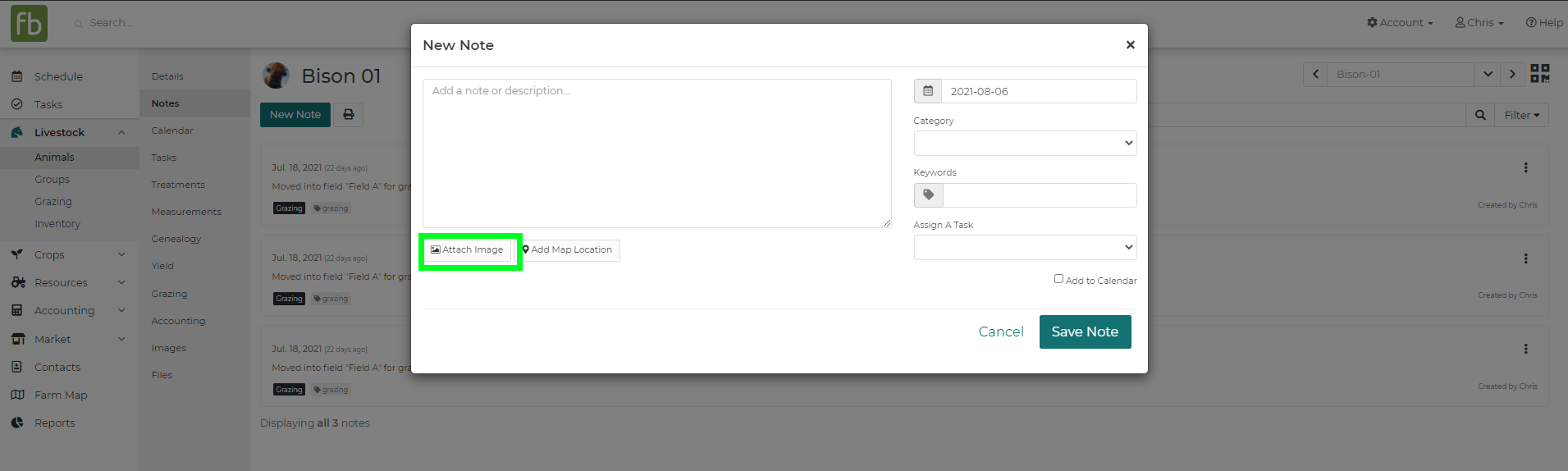Expand the Market section chevron
The height and width of the screenshot is (471, 1568).
pos(121,339)
